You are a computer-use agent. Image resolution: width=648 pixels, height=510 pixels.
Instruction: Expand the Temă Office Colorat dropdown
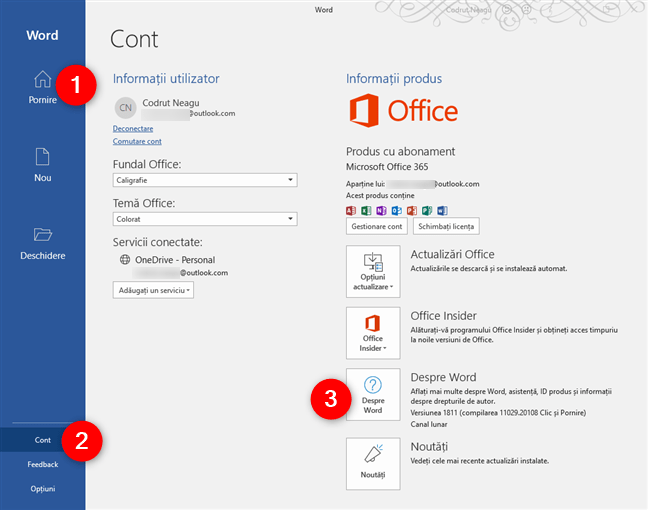tap(205, 219)
